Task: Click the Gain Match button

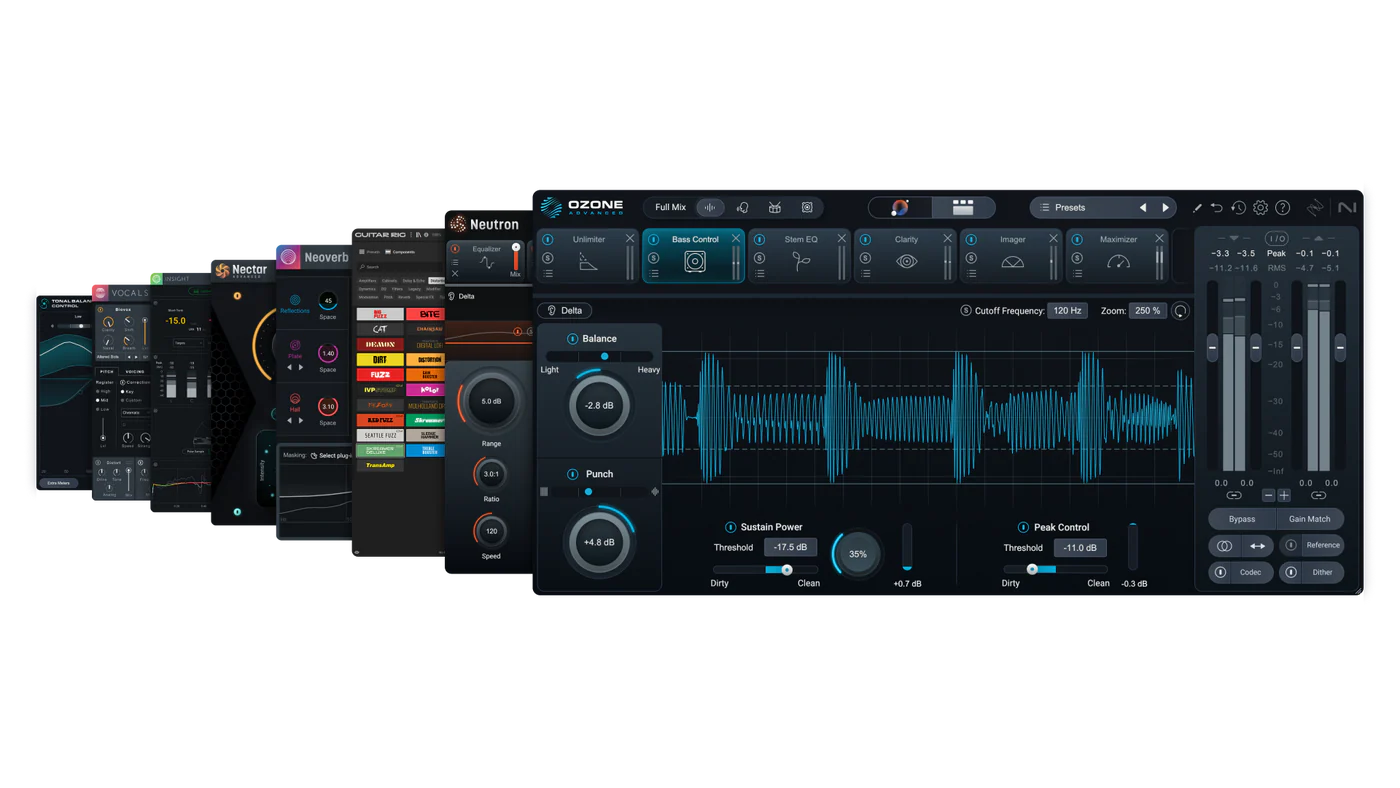Action: [1310, 519]
